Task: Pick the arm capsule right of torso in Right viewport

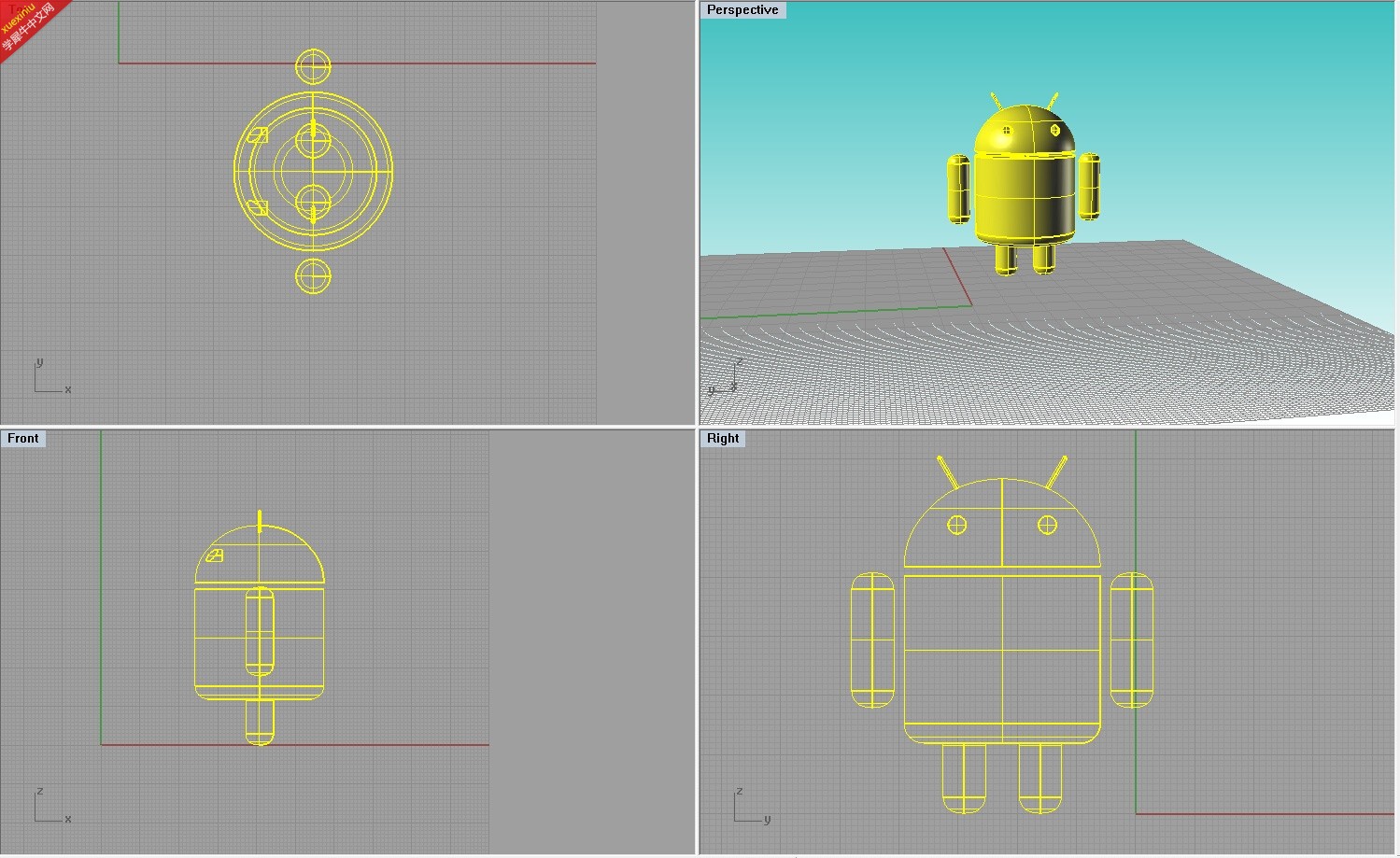Action: 1131,640
